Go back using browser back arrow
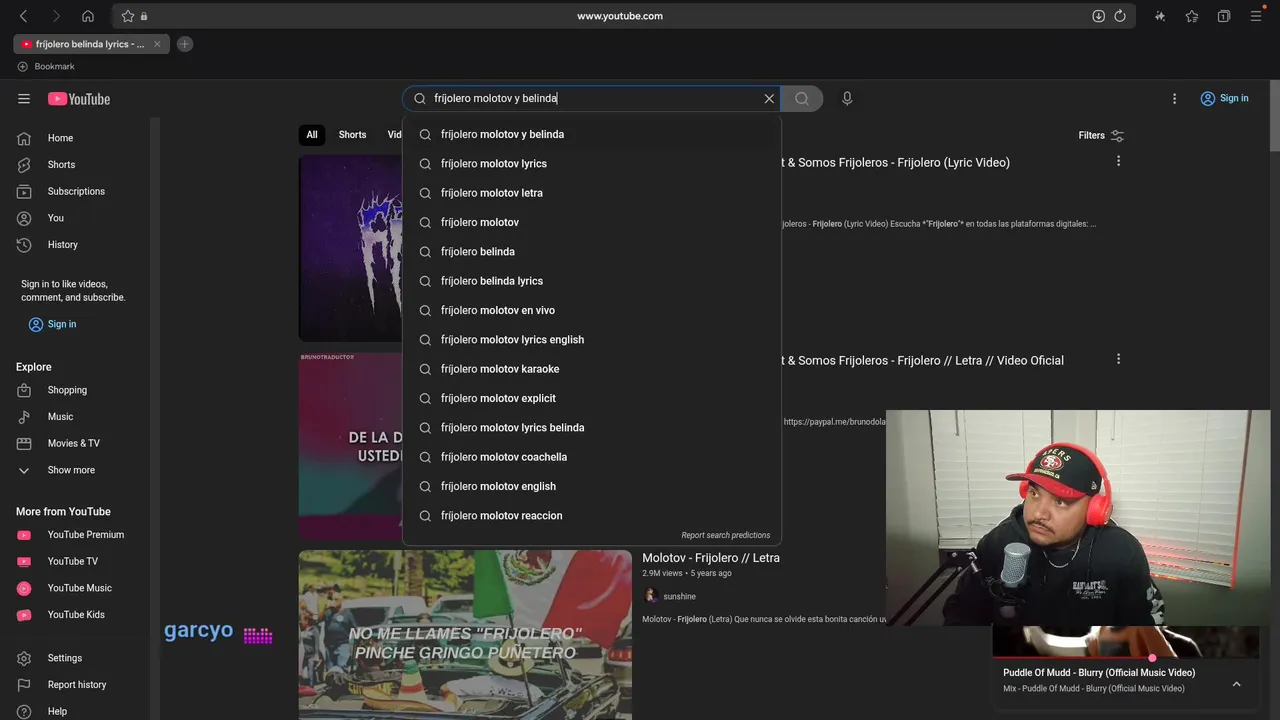The width and height of the screenshot is (1280, 720). click(24, 16)
